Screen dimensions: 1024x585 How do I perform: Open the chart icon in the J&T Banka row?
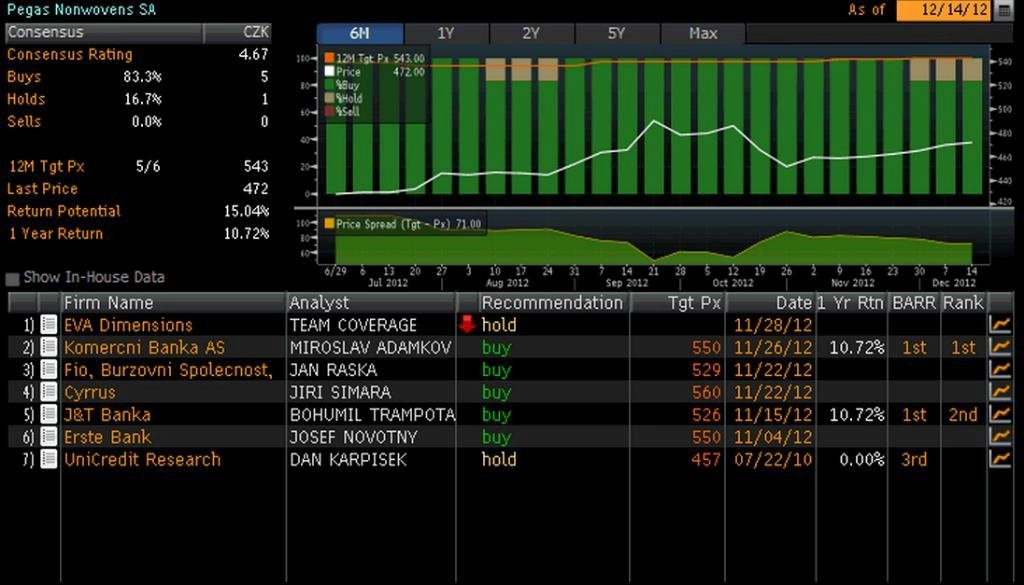(1000, 414)
